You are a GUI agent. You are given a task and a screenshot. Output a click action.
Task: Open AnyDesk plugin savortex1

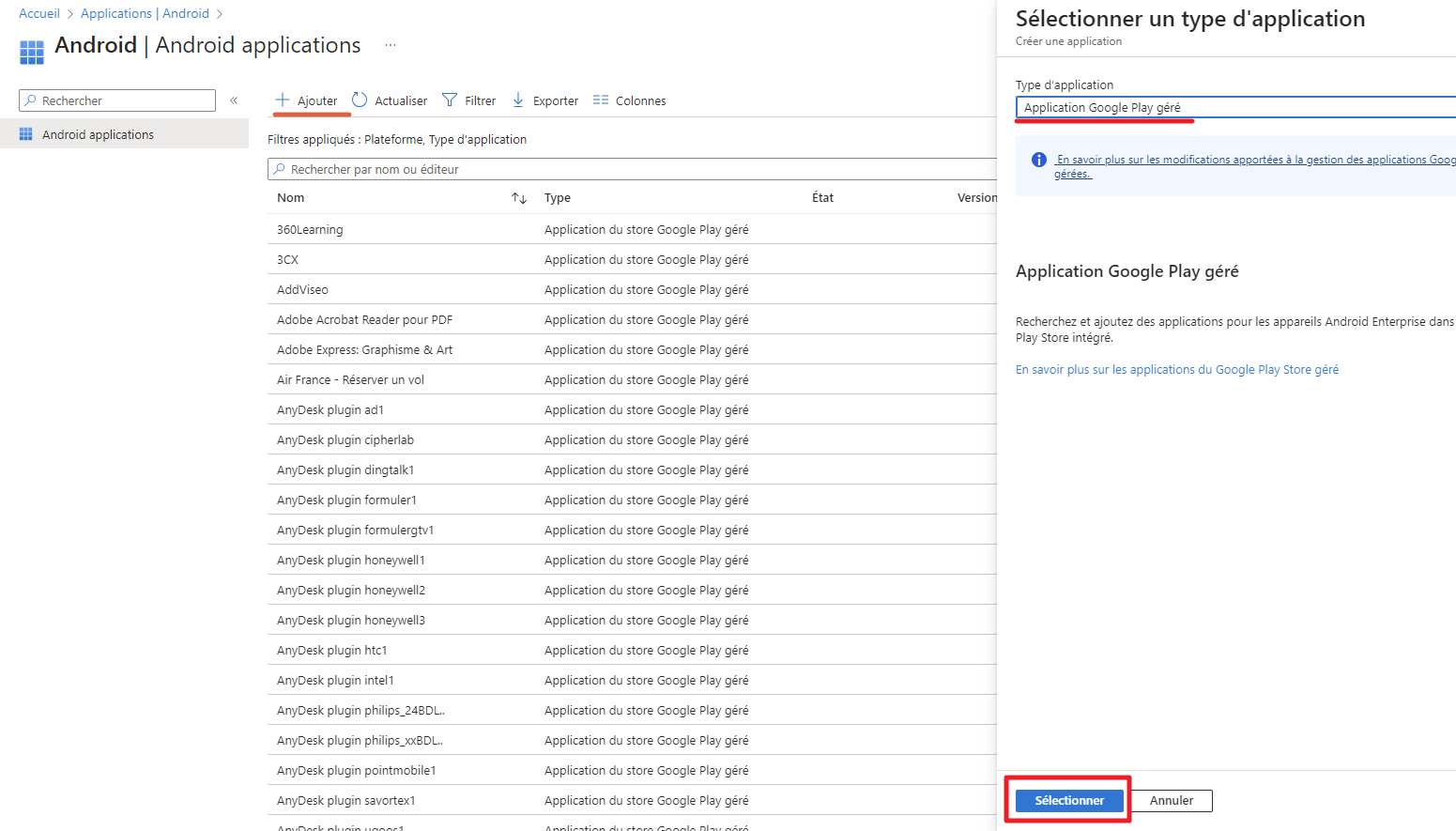(x=346, y=801)
